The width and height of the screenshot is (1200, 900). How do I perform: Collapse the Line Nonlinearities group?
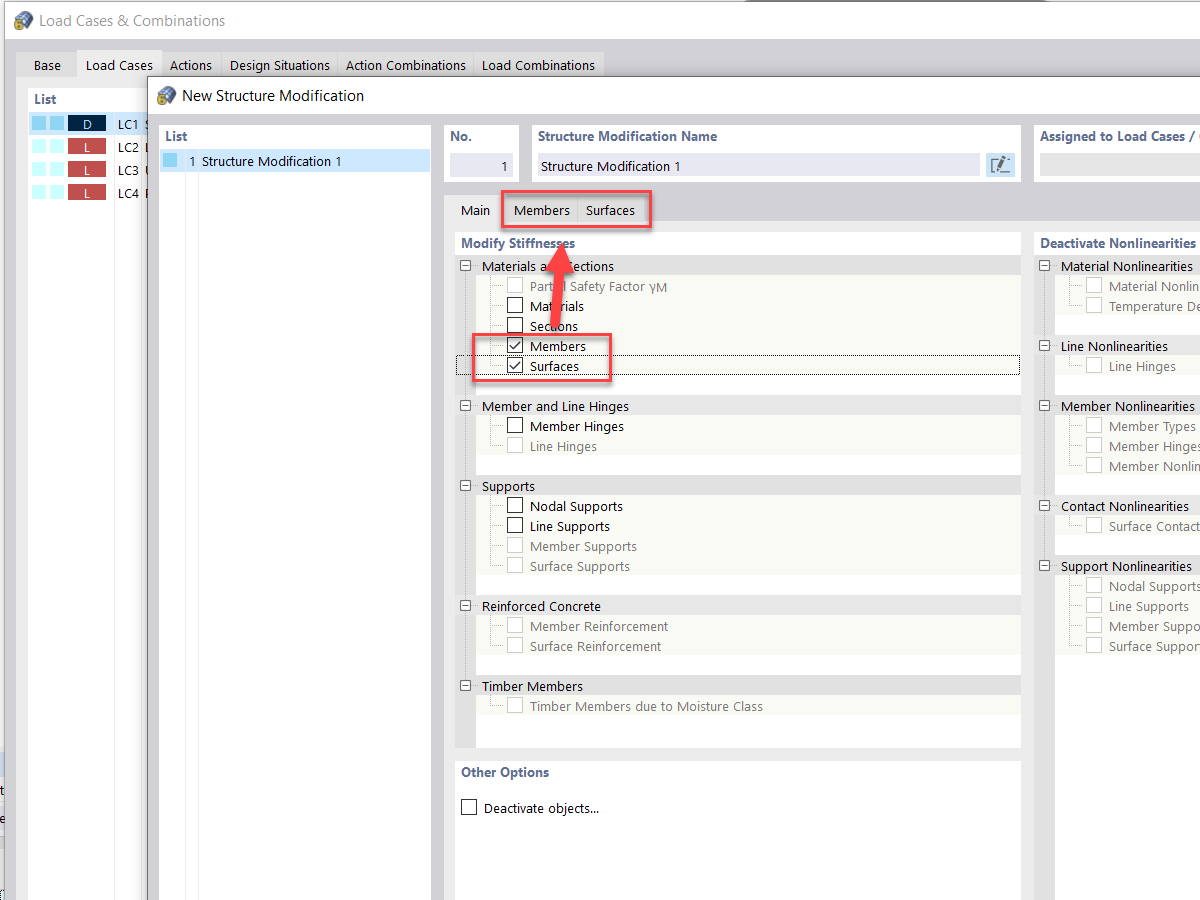pos(1044,346)
